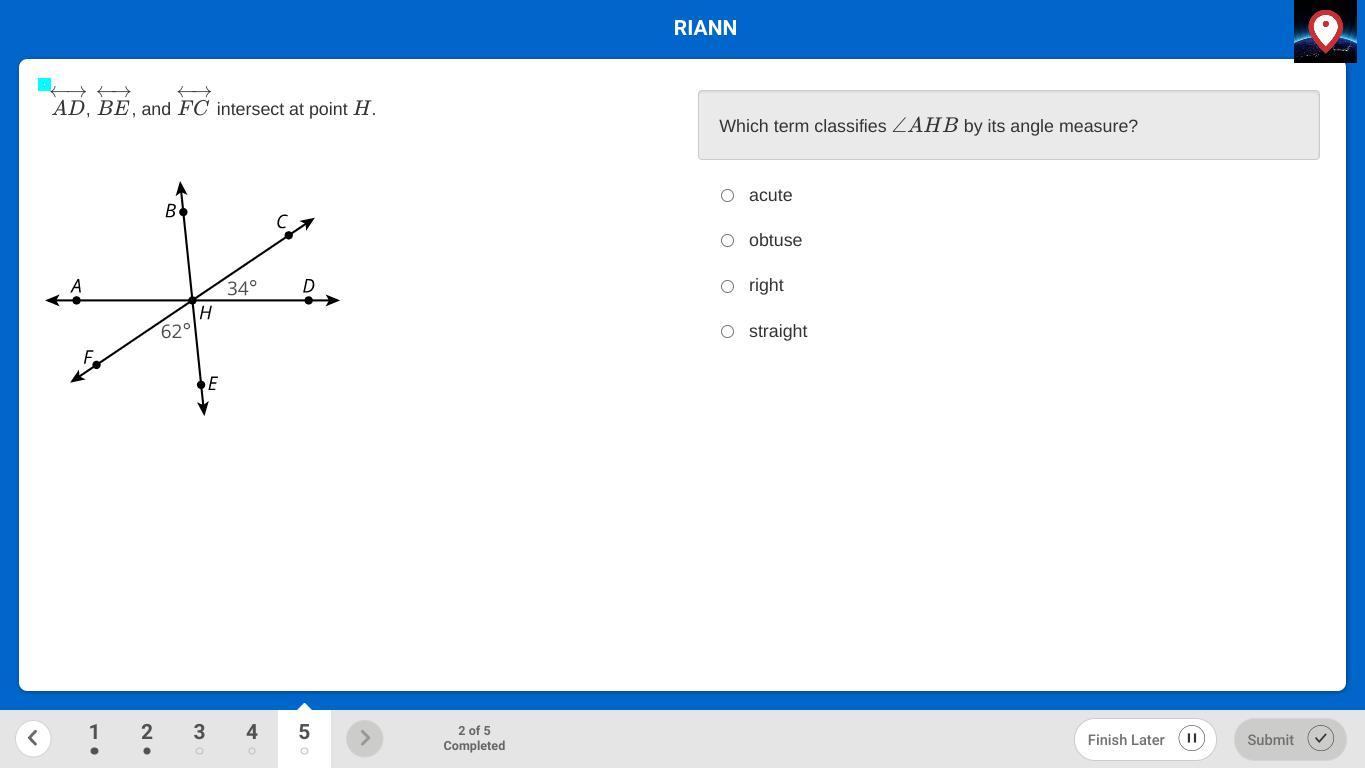Click the previous question arrow
The height and width of the screenshot is (768, 1365).
coord(33,739)
